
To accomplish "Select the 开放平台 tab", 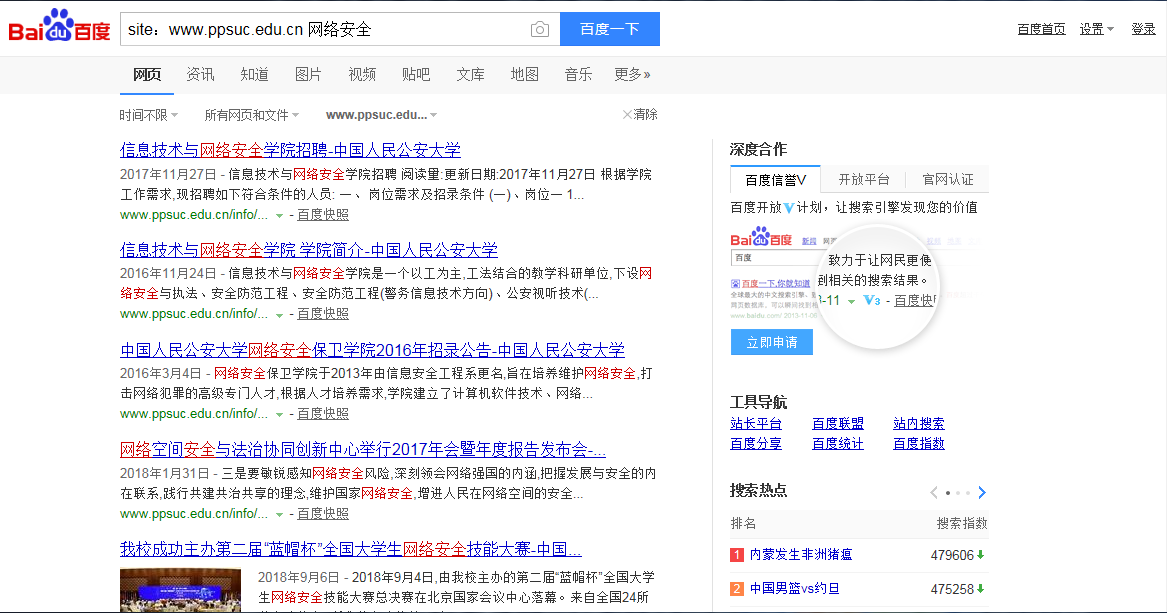I will [x=863, y=180].
